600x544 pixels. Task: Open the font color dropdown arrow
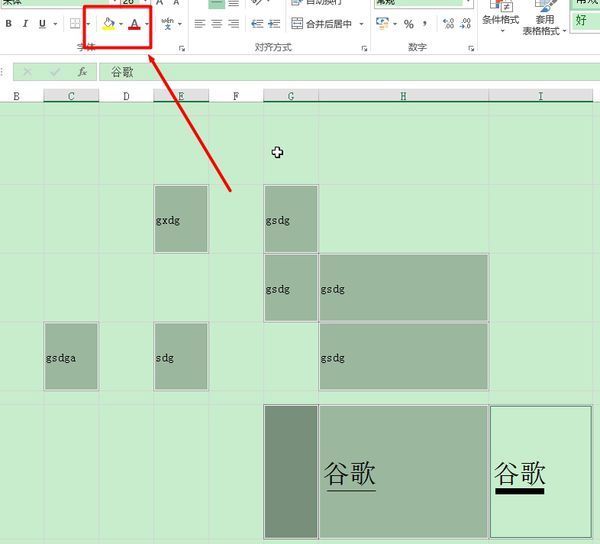[x=147, y=24]
